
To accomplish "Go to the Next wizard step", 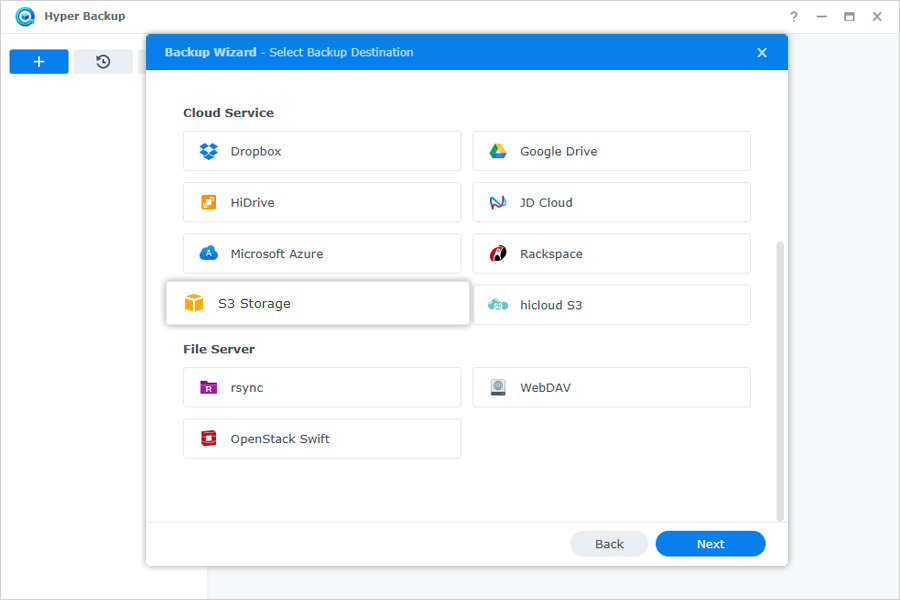I will [x=711, y=544].
